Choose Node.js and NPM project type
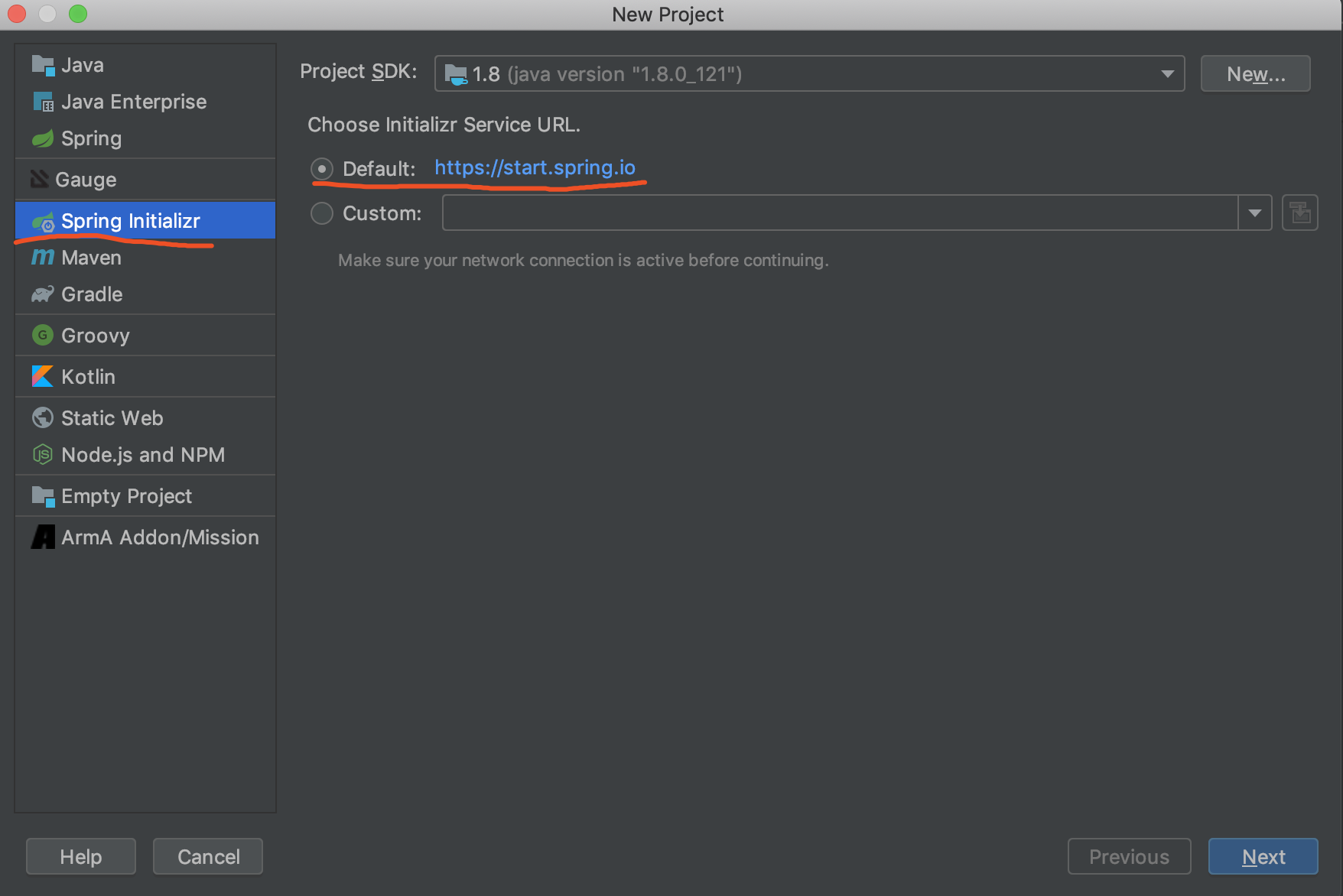 (145, 455)
